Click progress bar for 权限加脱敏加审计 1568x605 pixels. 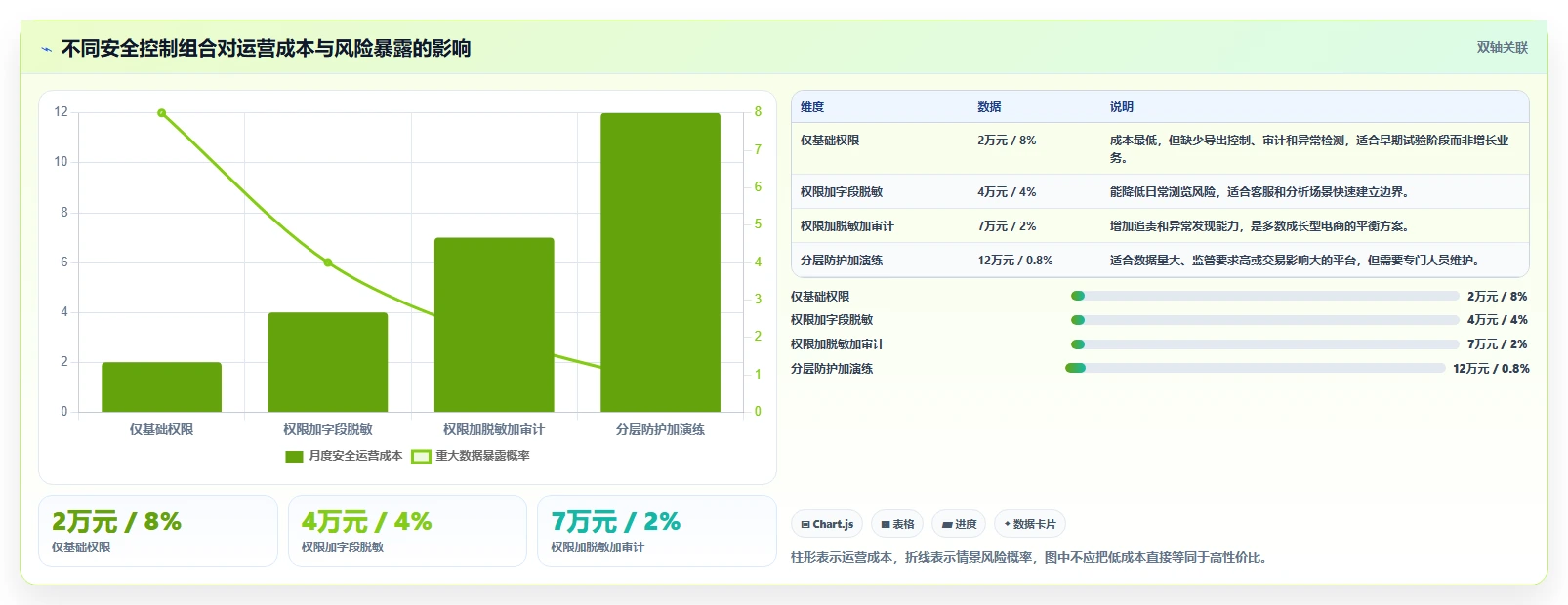coord(1264,344)
